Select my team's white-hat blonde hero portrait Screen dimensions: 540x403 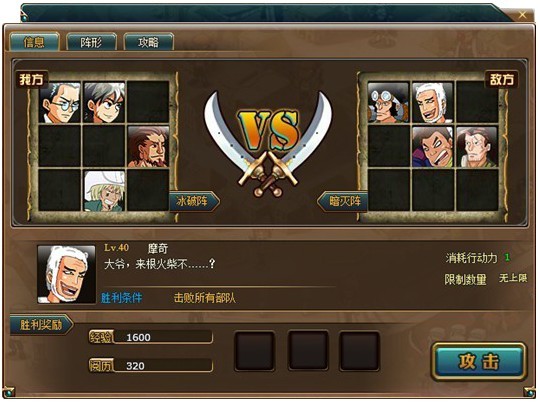pos(104,191)
